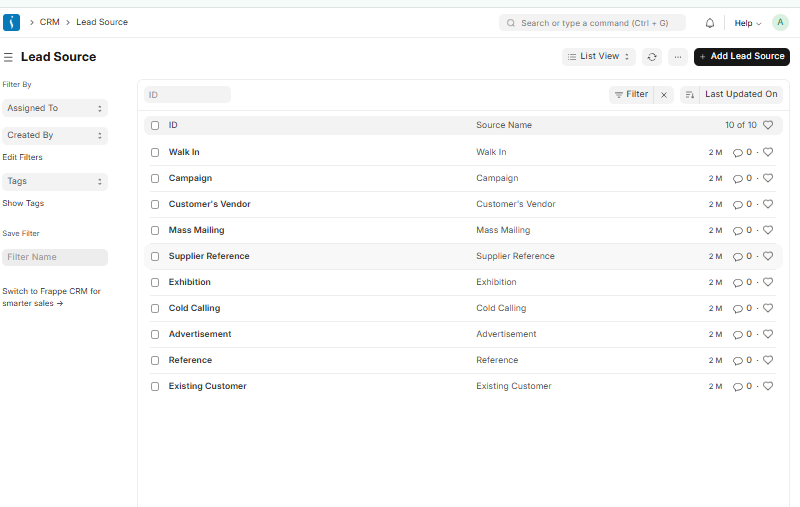The image size is (800, 507).
Task: Go to Lead Source breadcrumb
Action: tap(102, 22)
